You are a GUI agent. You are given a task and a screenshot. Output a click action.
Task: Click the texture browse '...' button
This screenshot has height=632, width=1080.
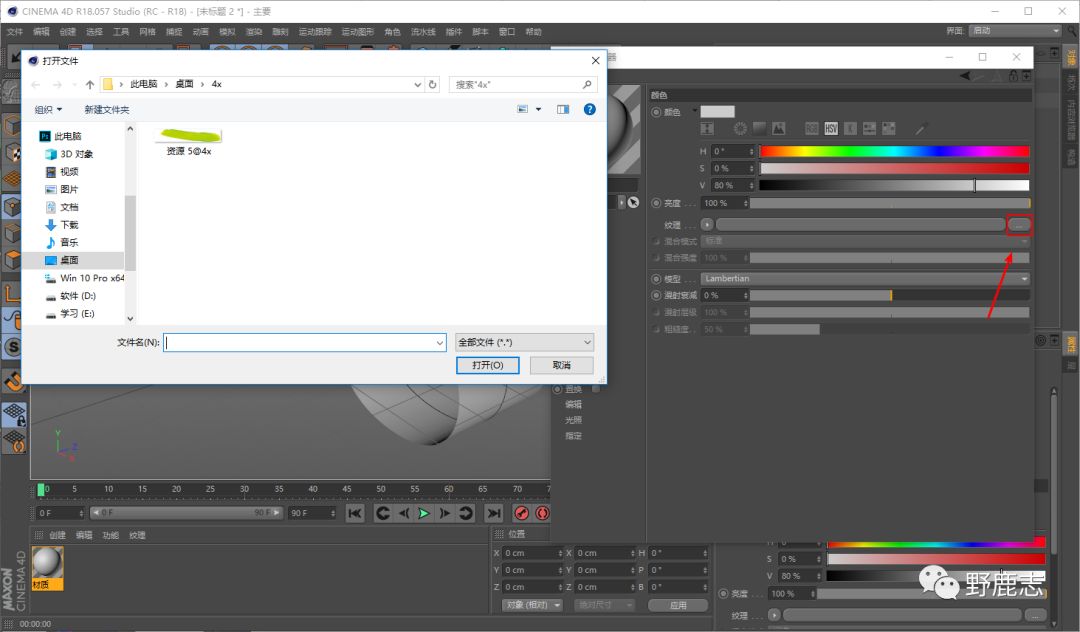1019,225
